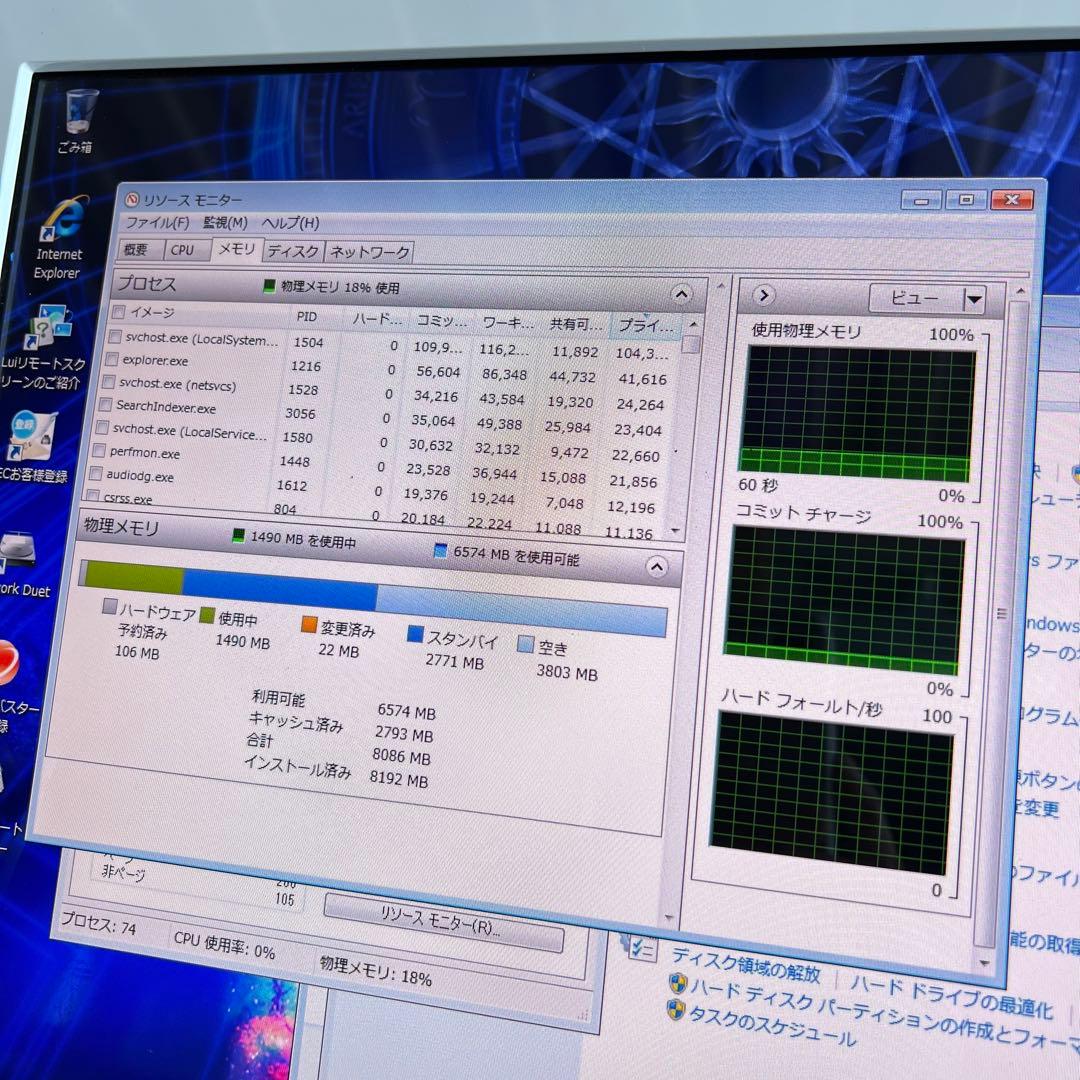The image size is (1080, 1080).
Task: Switch to the ディスク tab
Action: click(x=293, y=252)
